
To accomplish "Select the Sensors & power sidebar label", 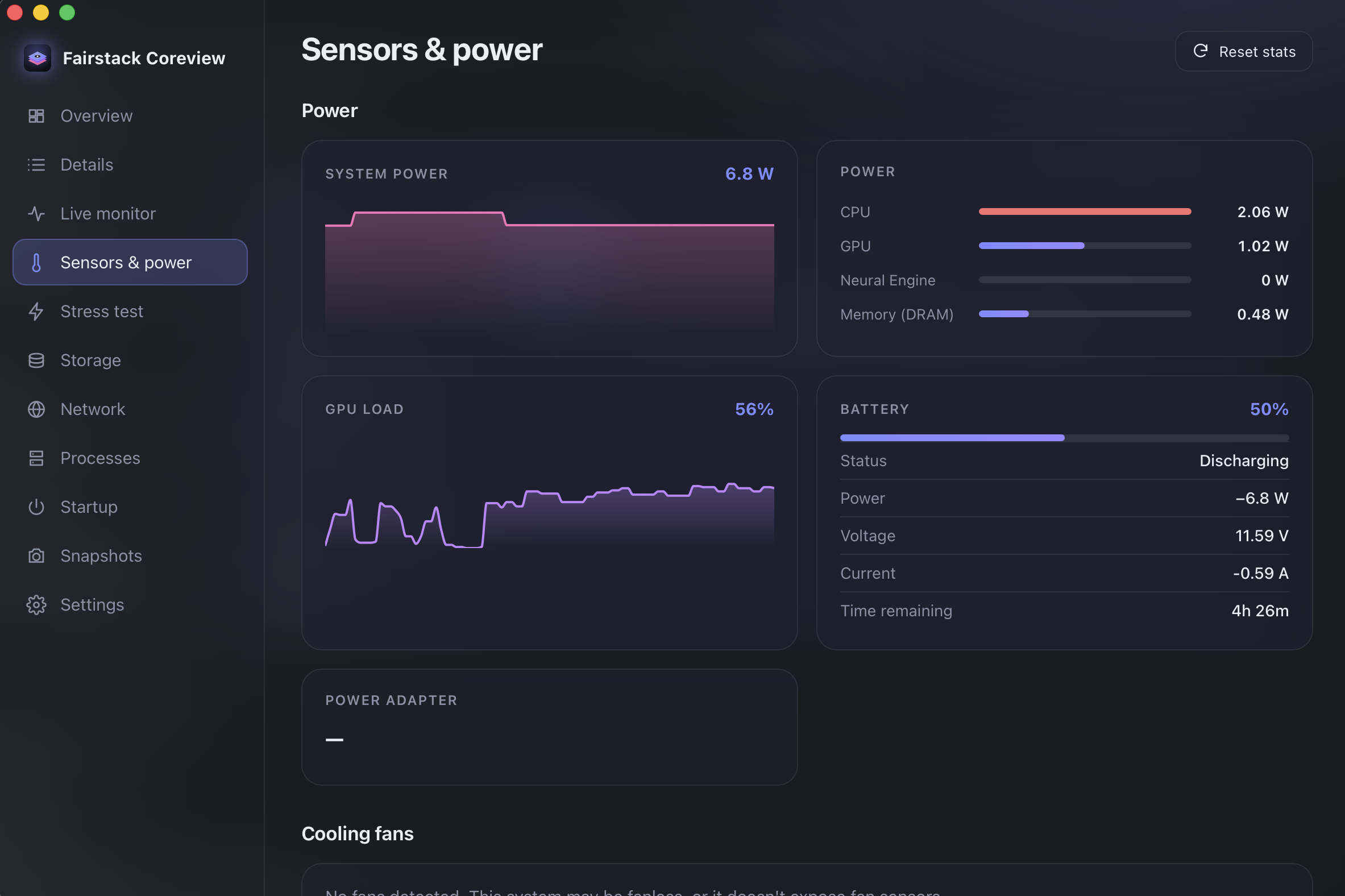I will pyautogui.click(x=126, y=262).
